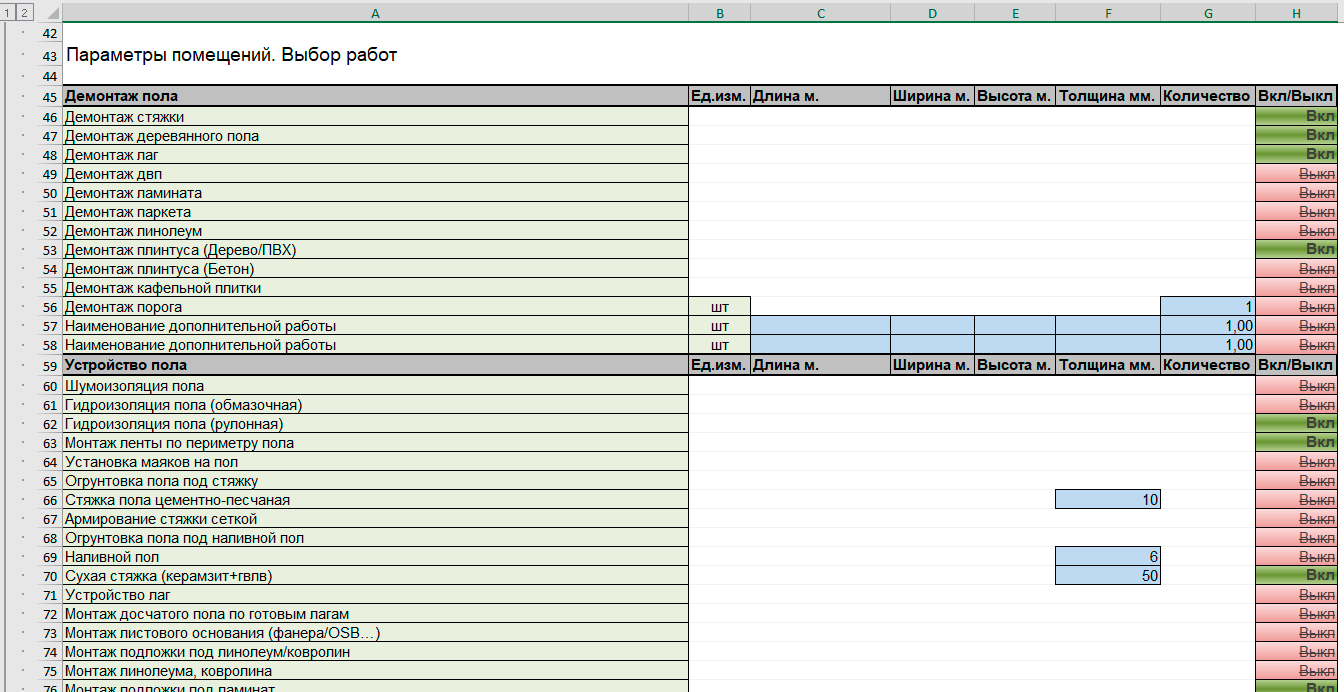Image resolution: width=1344 pixels, height=692 pixels.
Task: Toggle Вкл/Выкл for Демонтаж плинтуса (Дерево/ПВХ)
Action: coord(1295,250)
